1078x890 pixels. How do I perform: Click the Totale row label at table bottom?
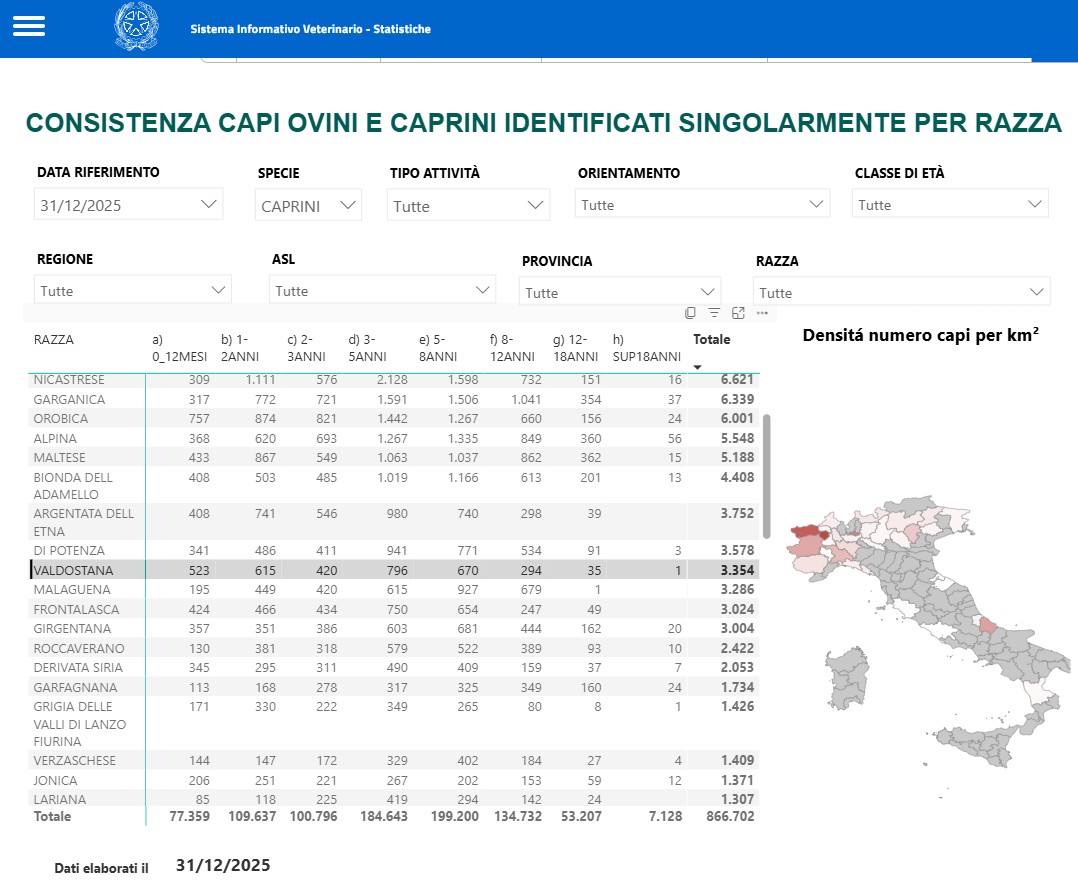(52, 816)
